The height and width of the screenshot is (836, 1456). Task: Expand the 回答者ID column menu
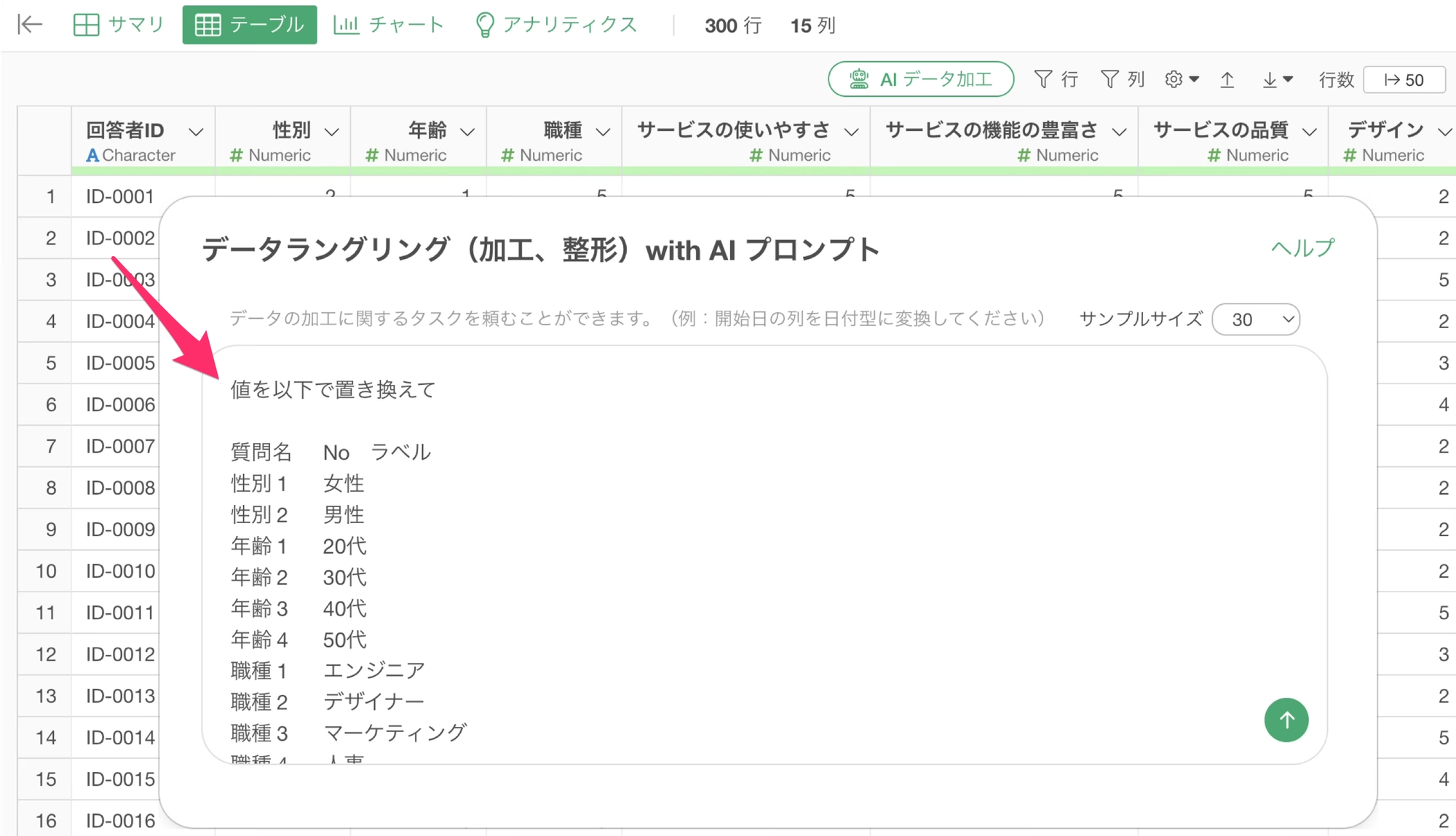(x=196, y=132)
